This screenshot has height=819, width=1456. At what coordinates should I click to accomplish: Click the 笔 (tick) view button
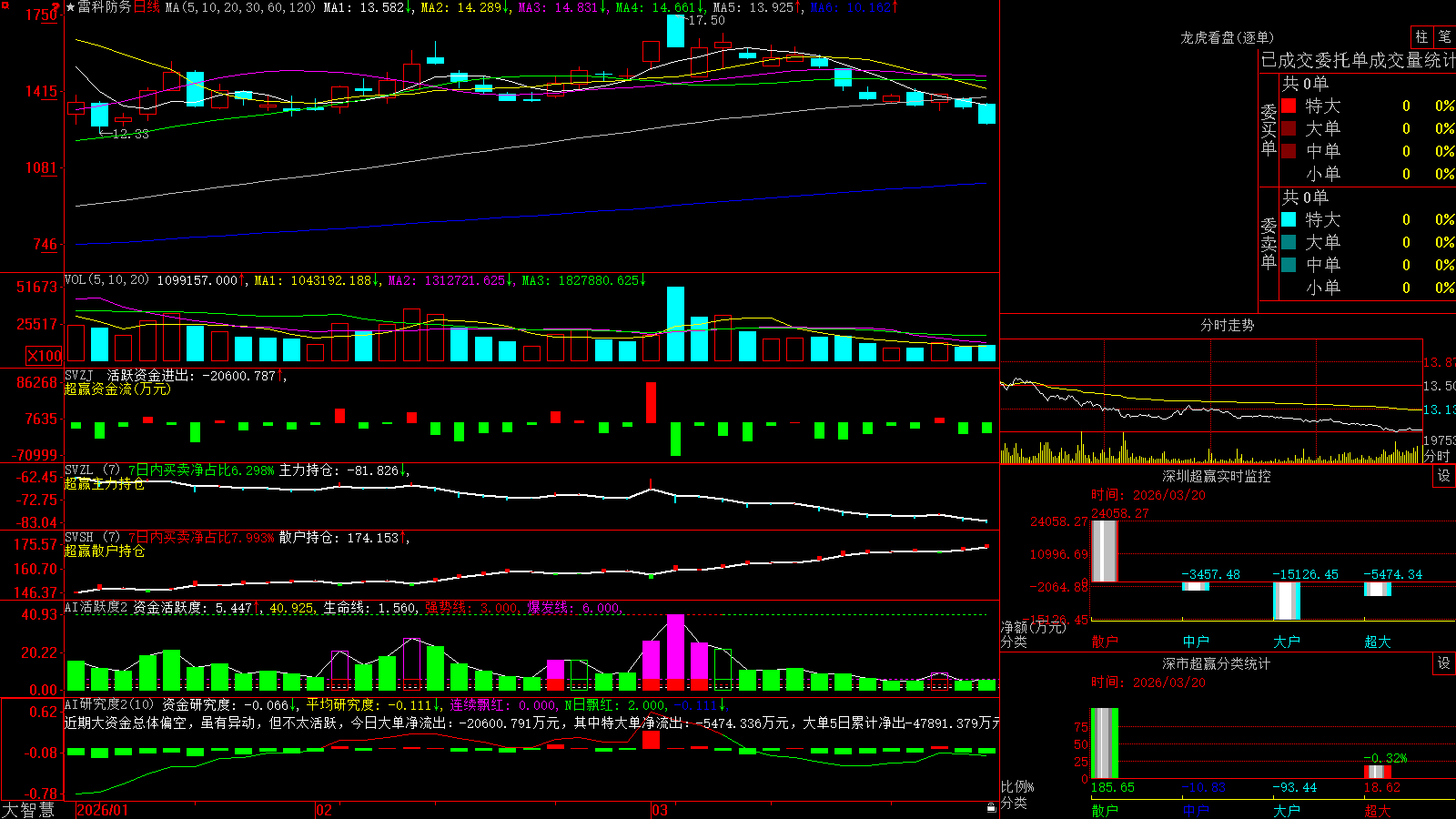coord(1444,36)
